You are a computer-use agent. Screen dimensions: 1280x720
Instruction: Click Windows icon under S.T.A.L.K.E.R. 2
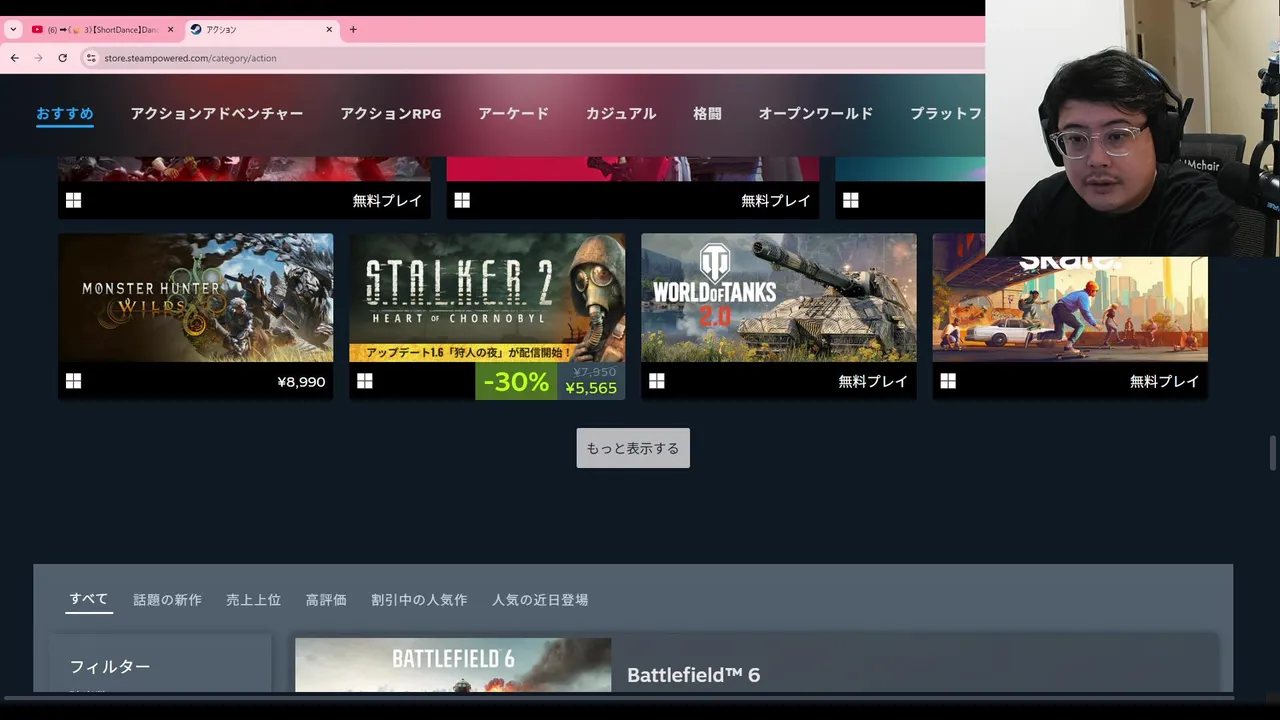[365, 381]
